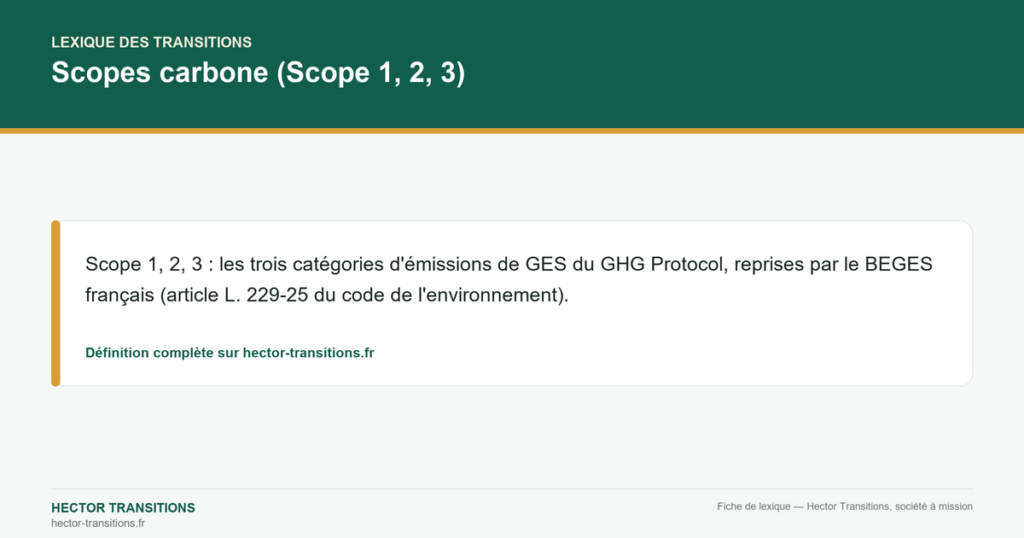Click the 'LEXIQUE DES TRANSITIONS' header label

pyautogui.click(x=152, y=42)
